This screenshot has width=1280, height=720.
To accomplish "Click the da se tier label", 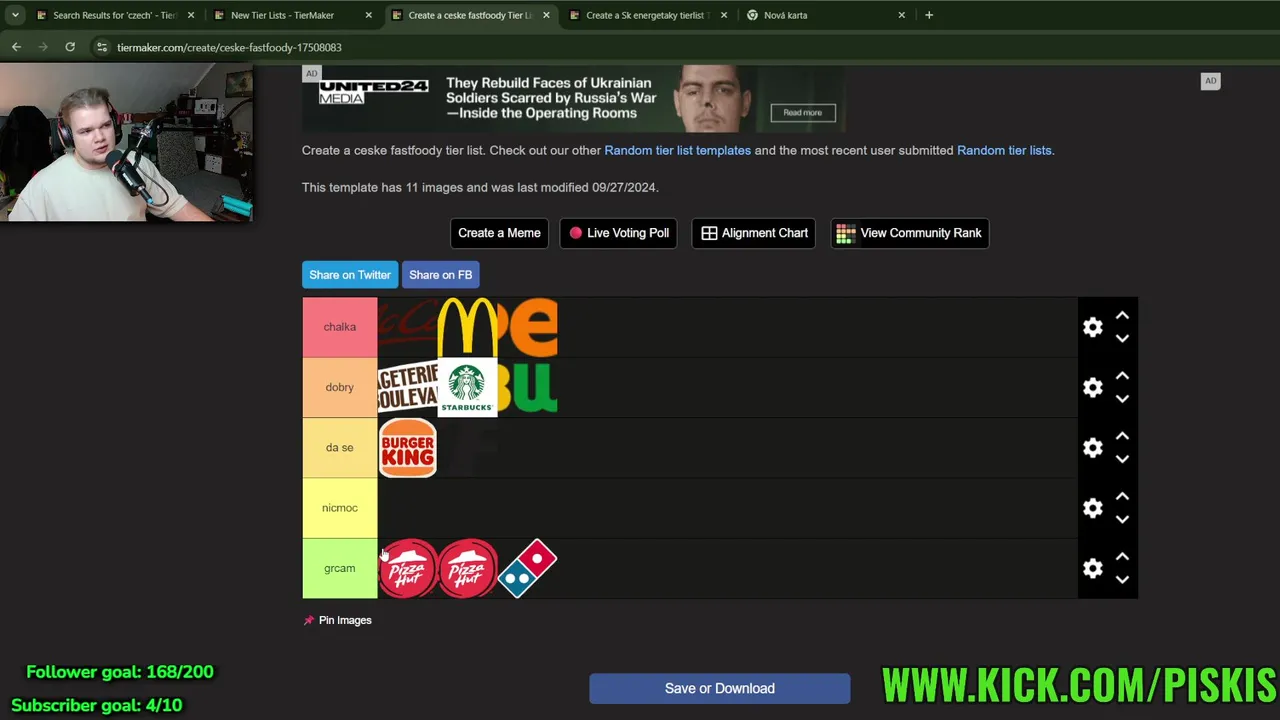I will click(340, 448).
